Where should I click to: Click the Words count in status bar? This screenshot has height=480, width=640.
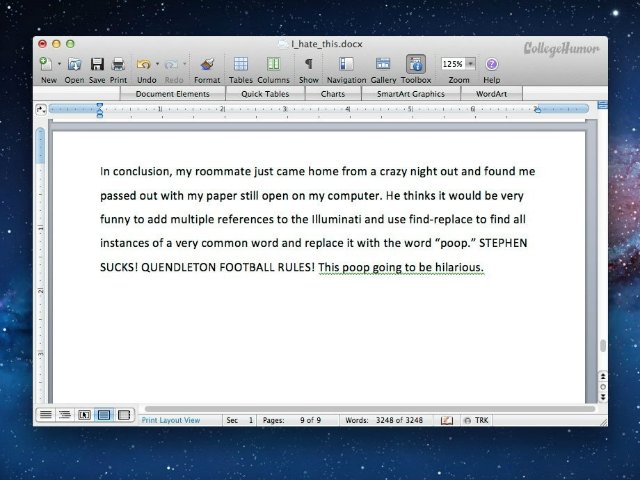coord(385,420)
